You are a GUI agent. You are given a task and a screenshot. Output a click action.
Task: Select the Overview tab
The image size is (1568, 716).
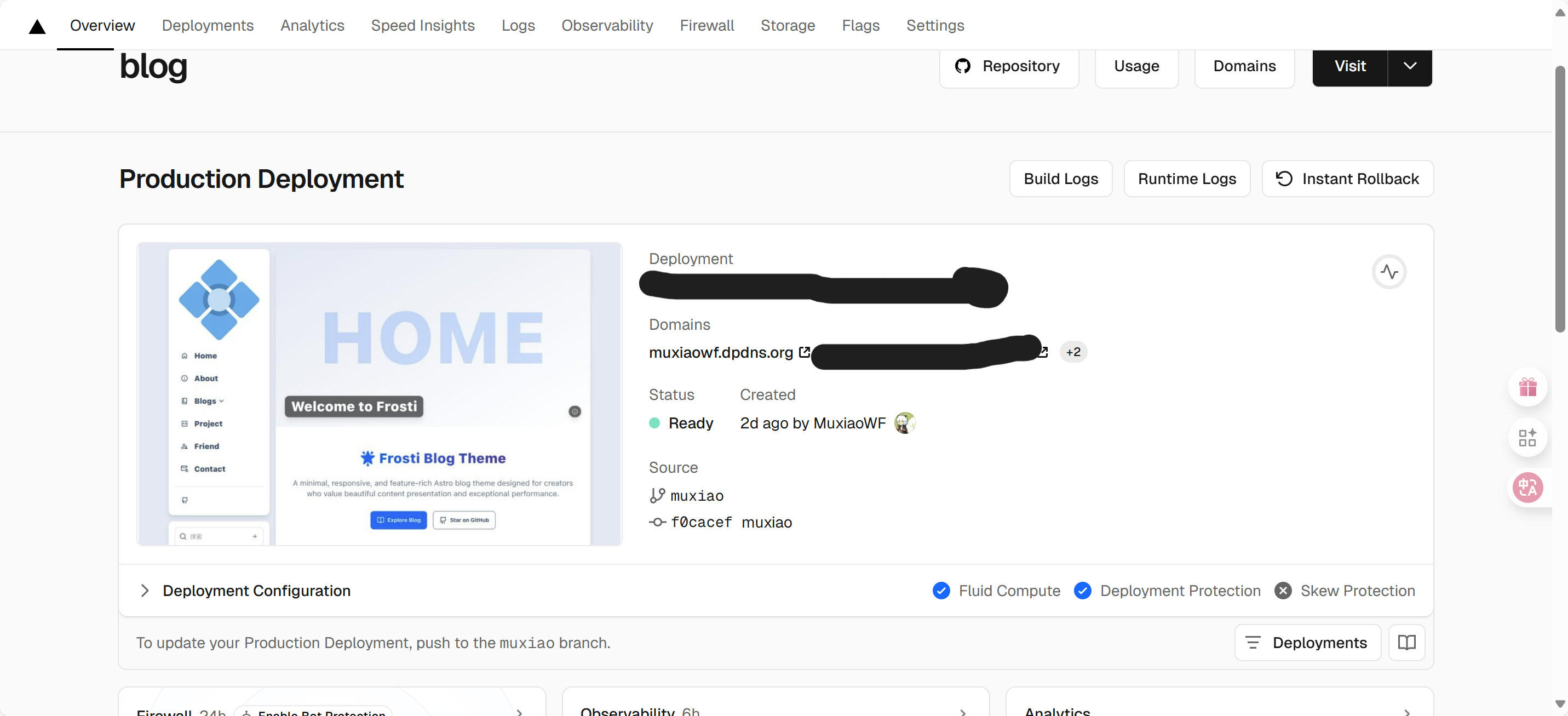point(102,26)
